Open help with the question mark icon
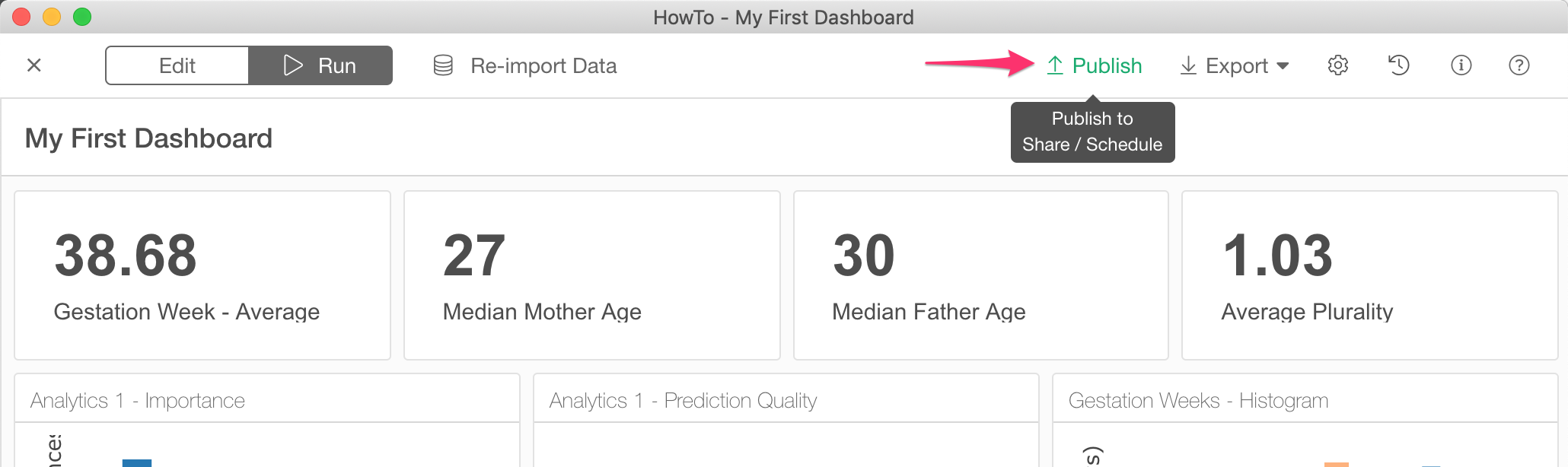Screen dimensions: 1568x467 pos(1519,65)
